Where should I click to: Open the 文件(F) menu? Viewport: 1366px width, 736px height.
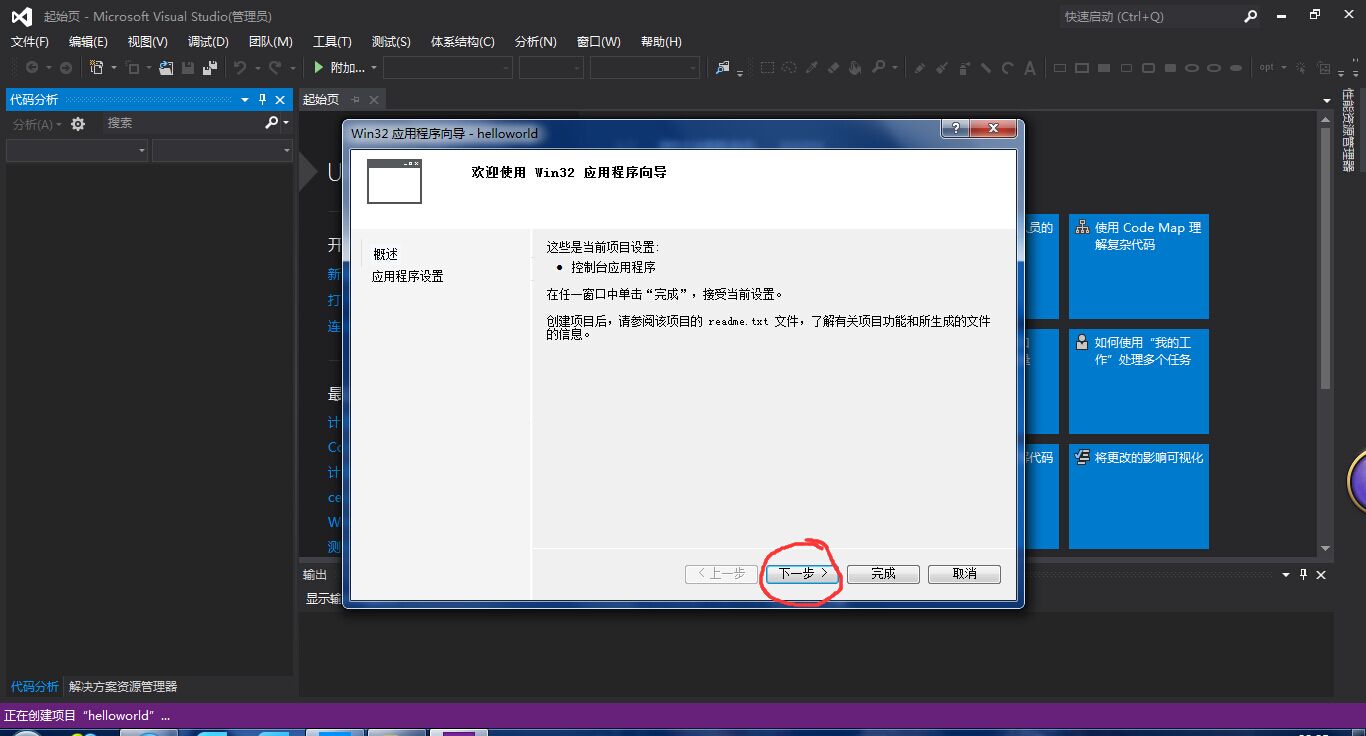point(29,41)
